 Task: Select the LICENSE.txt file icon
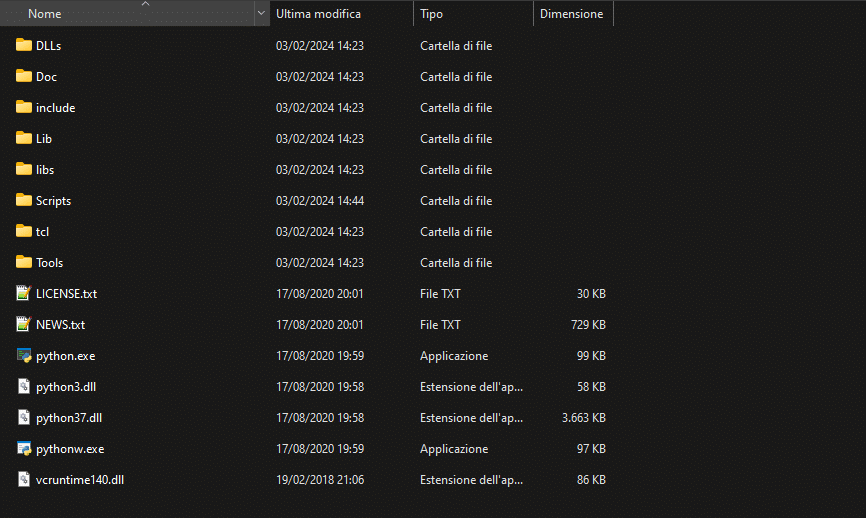24,293
